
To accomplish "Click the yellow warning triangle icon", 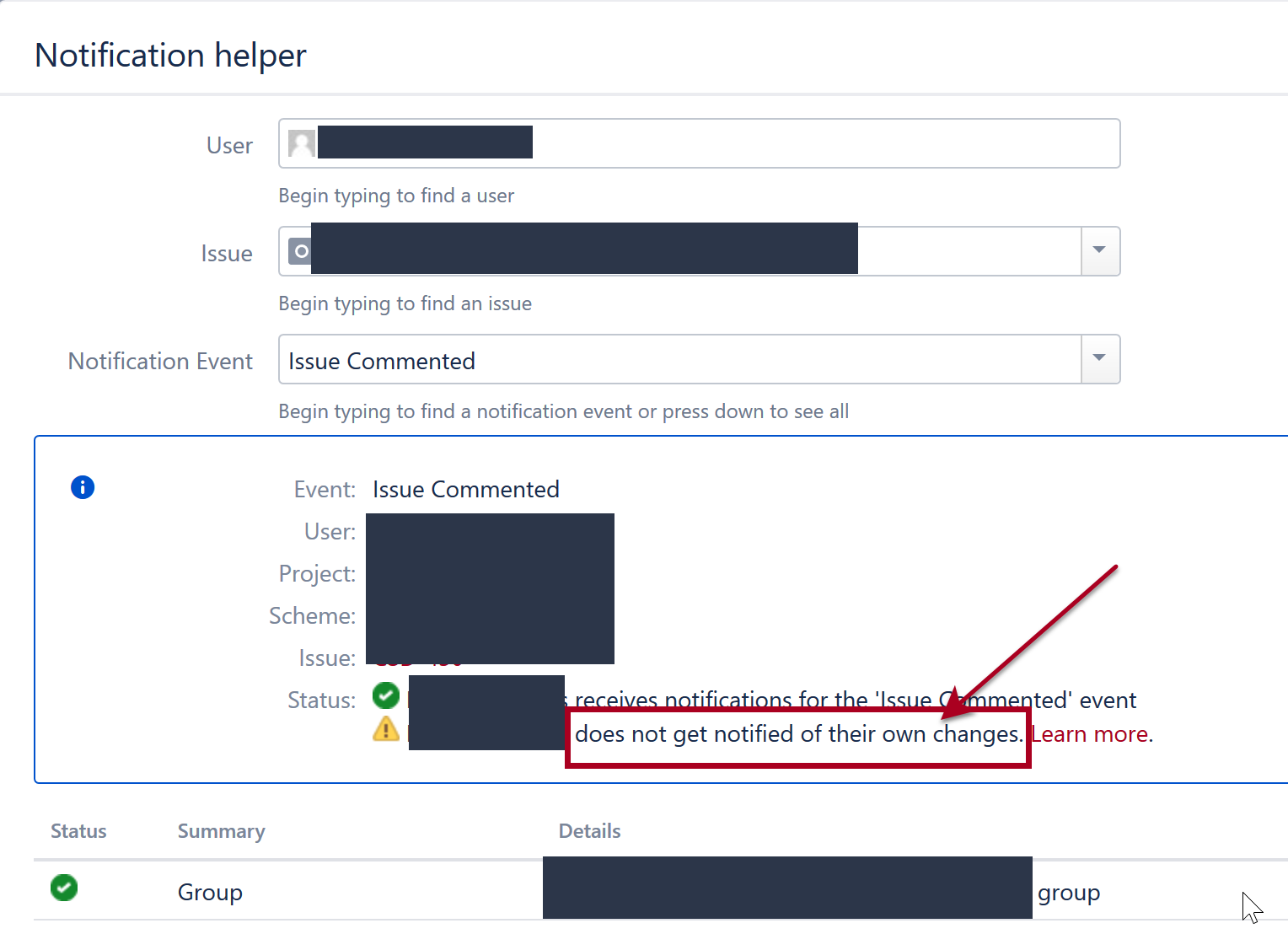I will [386, 729].
